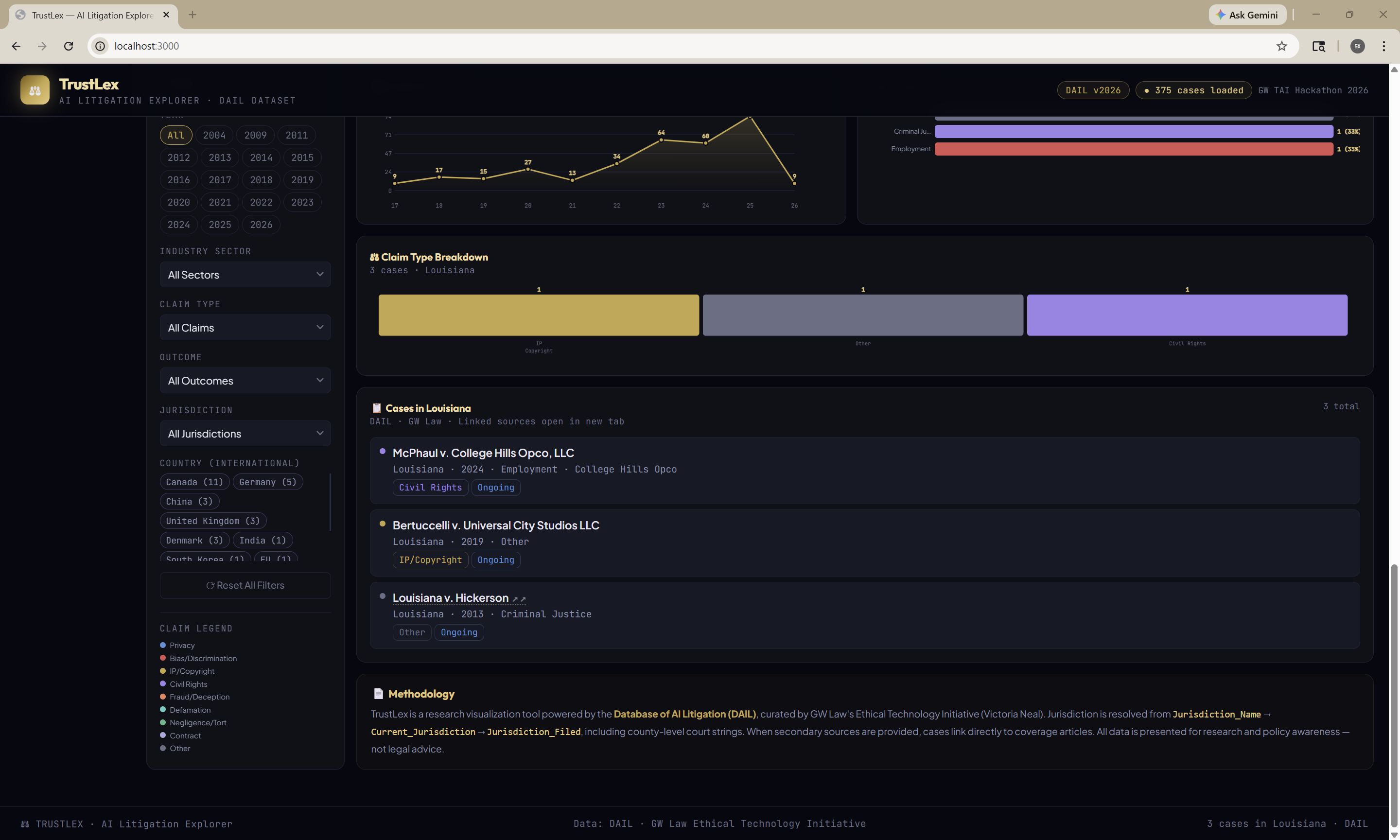This screenshot has width=1400, height=840.
Task: Open the All Claims dropdown
Action: (245, 328)
